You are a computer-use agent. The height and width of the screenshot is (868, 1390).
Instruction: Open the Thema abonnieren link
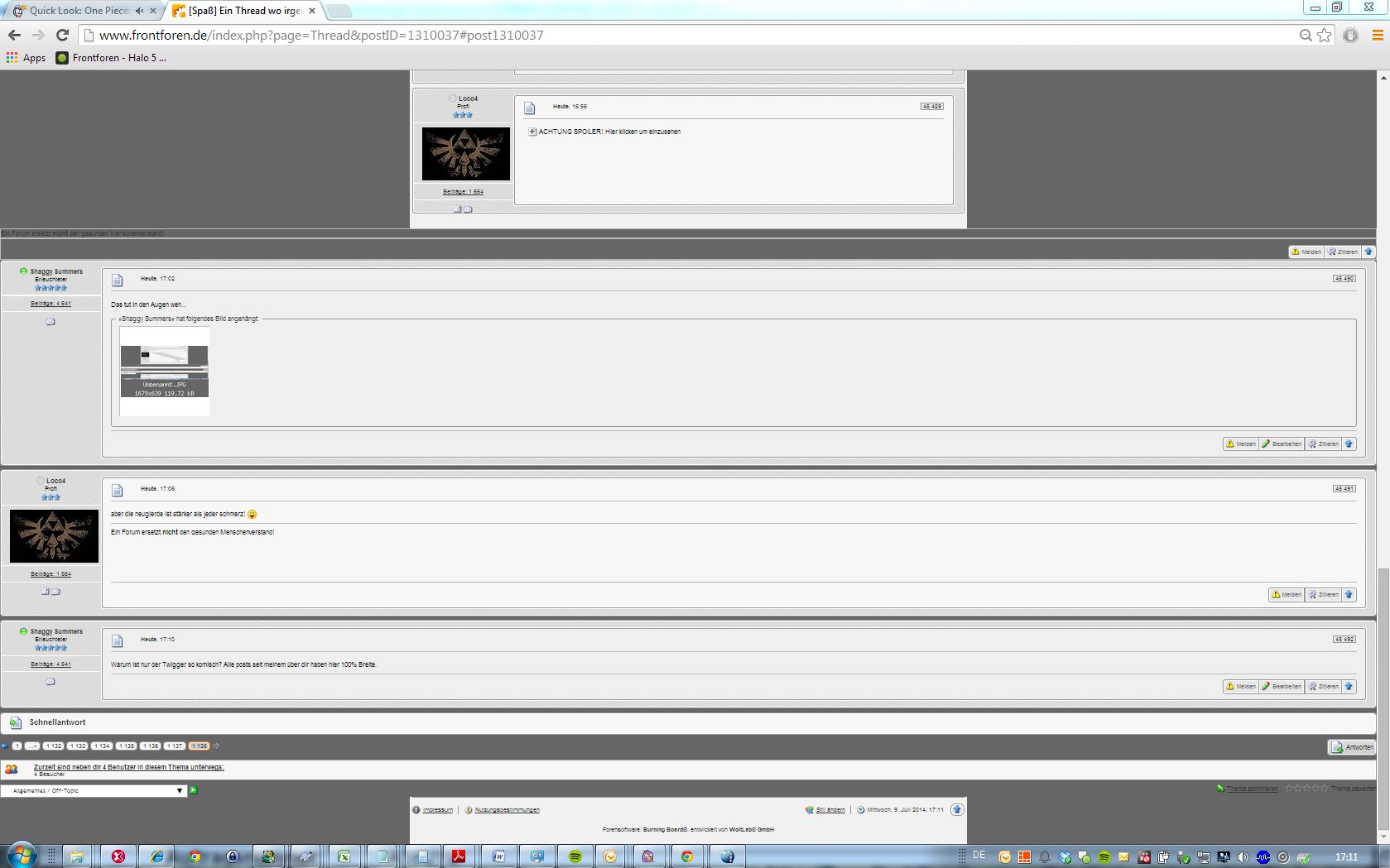(x=1252, y=789)
